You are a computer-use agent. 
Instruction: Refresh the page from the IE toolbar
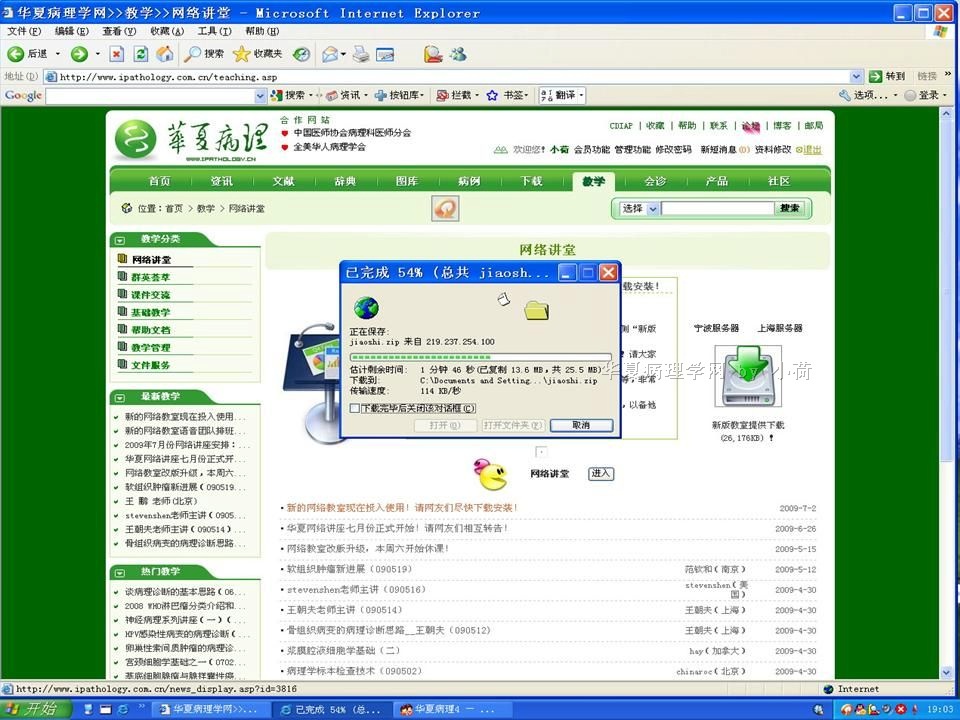click(141, 54)
